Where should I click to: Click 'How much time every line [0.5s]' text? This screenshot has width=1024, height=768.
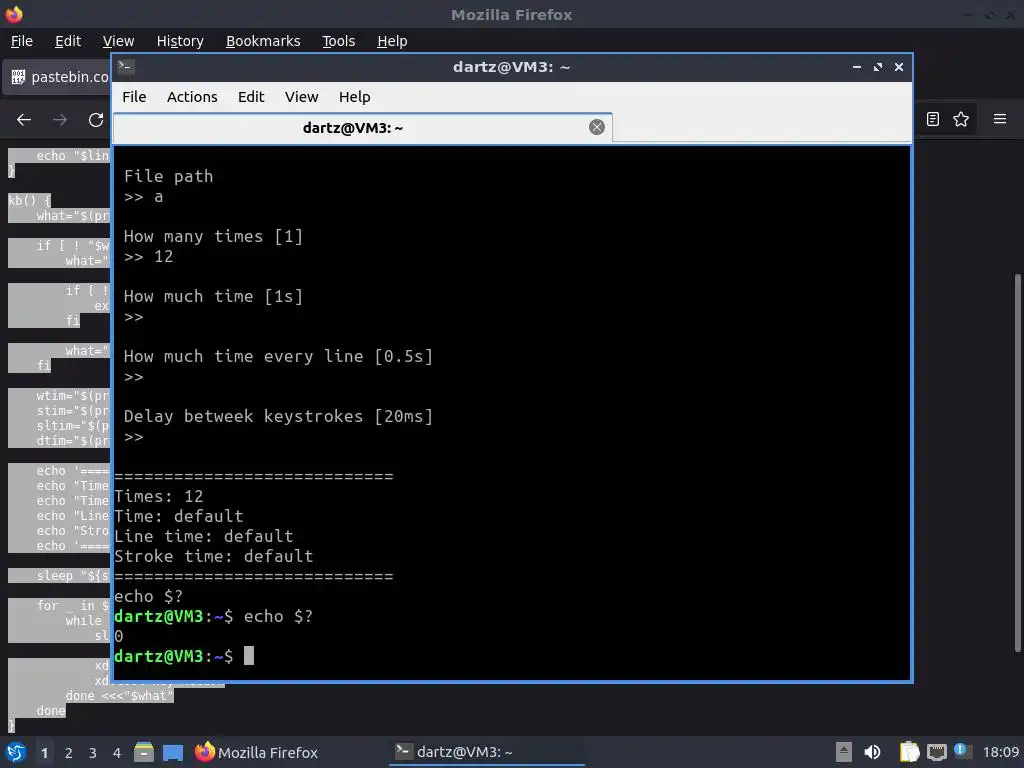(x=278, y=357)
